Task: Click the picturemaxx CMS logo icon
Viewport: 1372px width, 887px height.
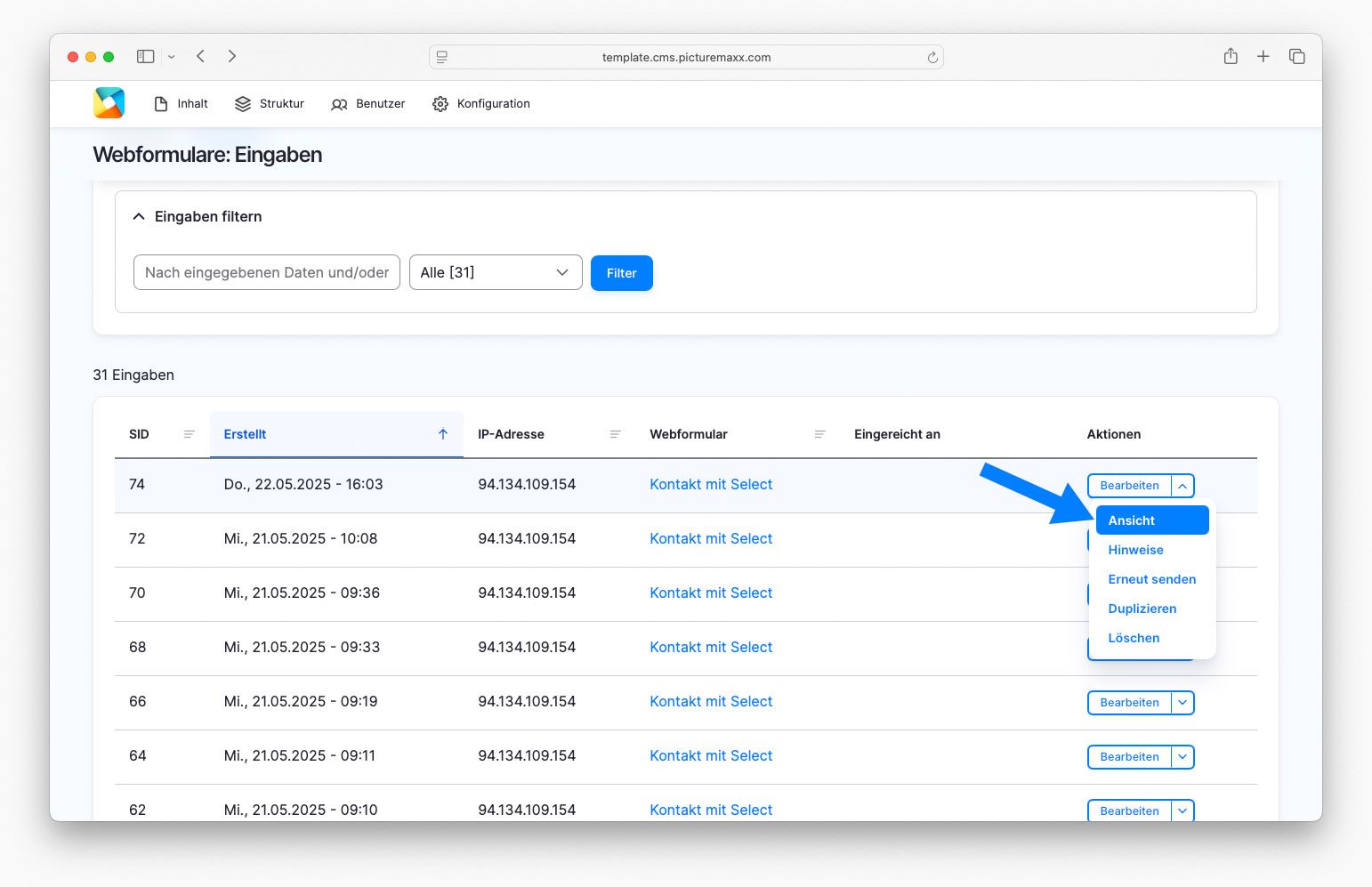Action: (109, 103)
